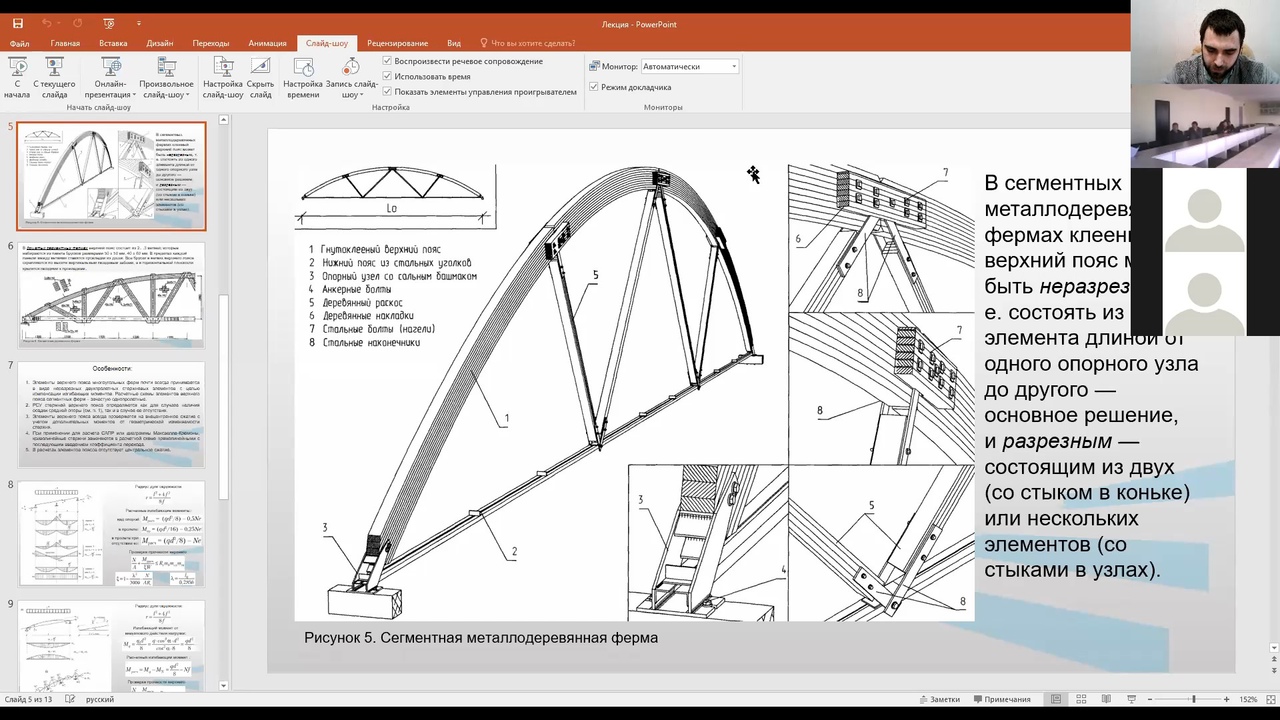This screenshot has height=720, width=1280.
Task: Select slide 7 'Особенности' thumbnail
Action: tap(111, 415)
